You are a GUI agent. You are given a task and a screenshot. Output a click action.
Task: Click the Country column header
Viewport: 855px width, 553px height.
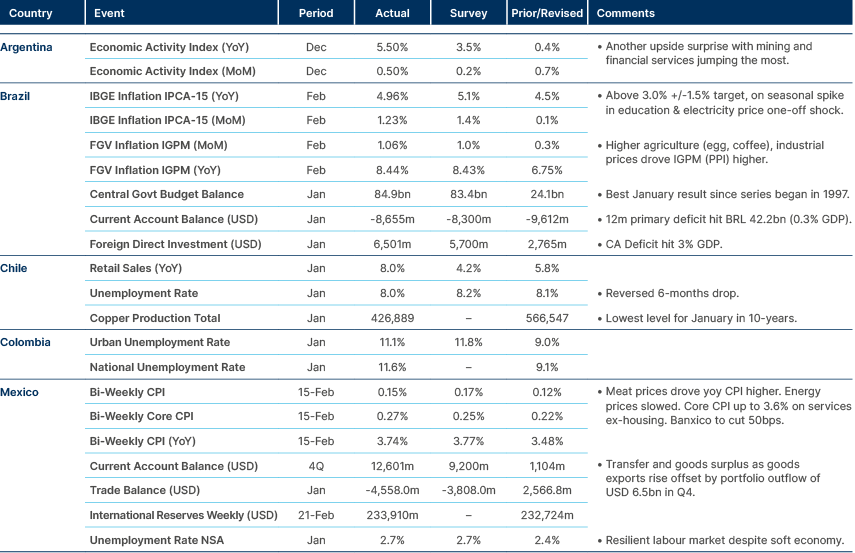pyautogui.click(x=31, y=14)
